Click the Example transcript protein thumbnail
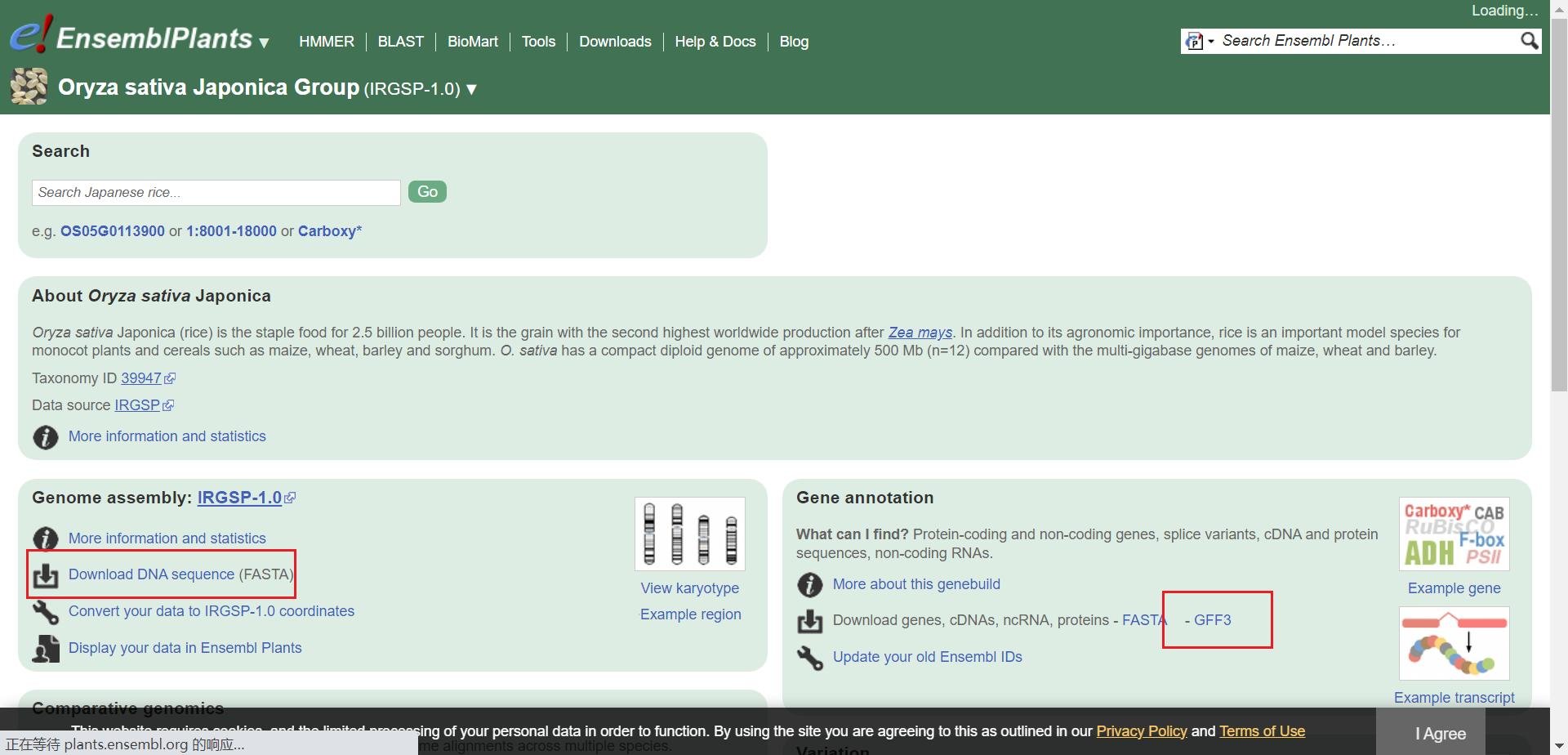 coord(1454,643)
